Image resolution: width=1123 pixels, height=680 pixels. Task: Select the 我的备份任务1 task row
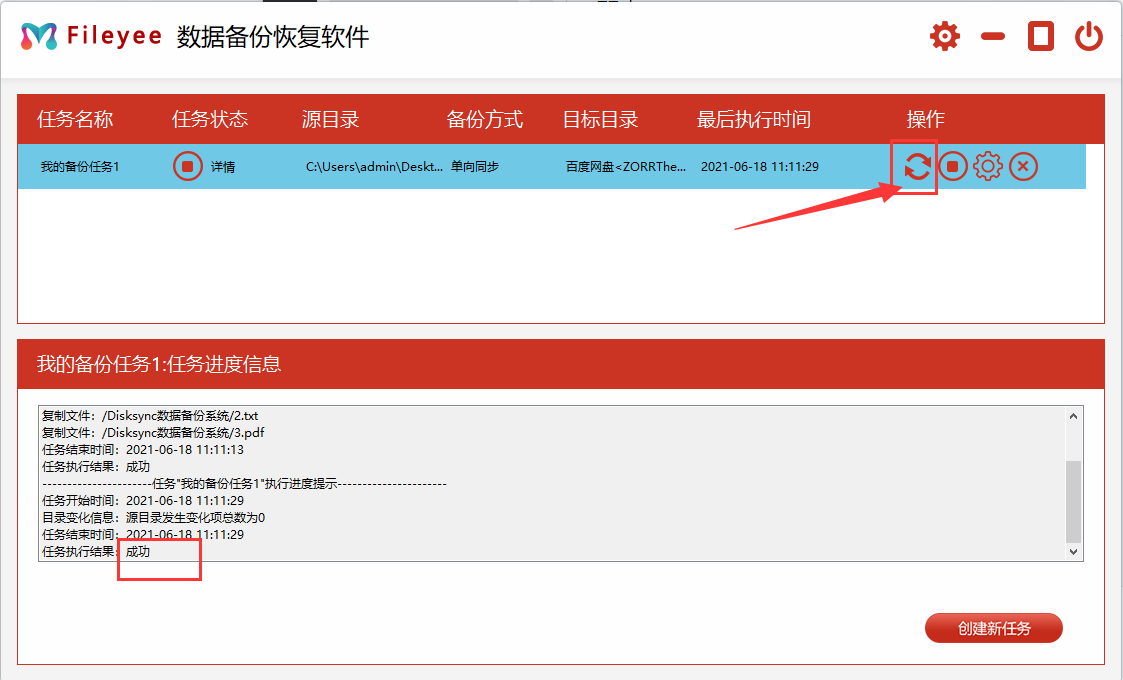coord(80,167)
